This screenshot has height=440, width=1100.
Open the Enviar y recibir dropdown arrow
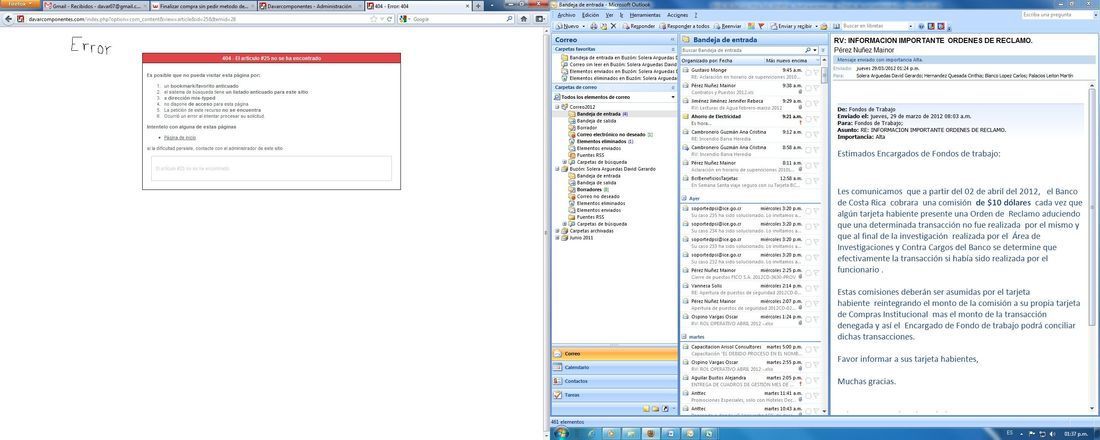[x=816, y=26]
